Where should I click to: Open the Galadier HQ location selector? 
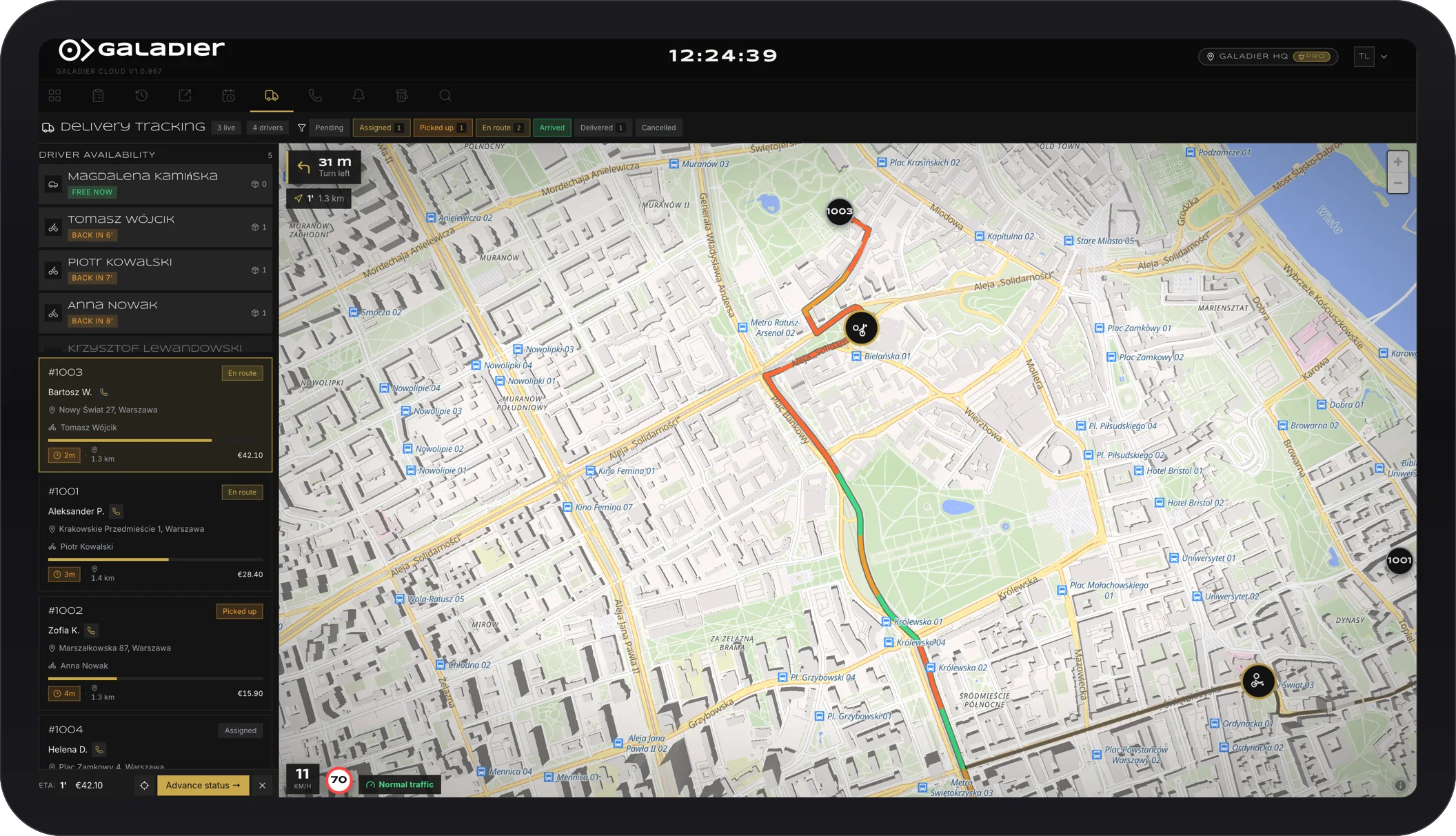pos(1268,57)
